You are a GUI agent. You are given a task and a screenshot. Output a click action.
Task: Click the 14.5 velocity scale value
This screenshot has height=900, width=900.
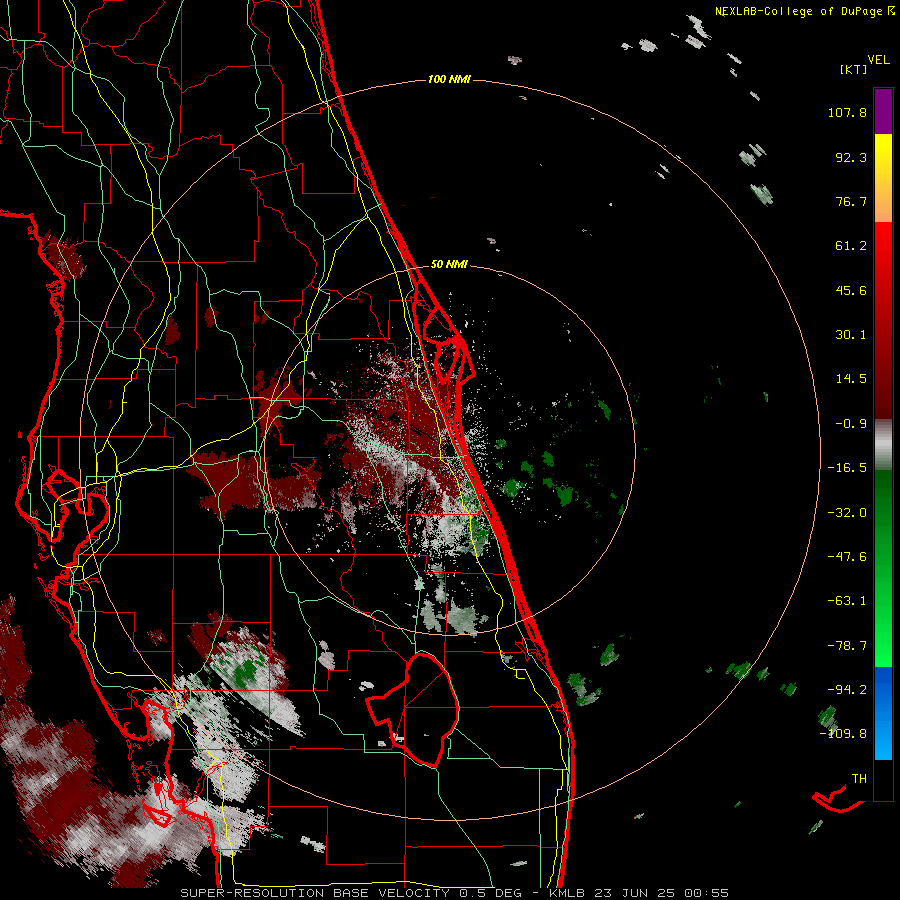(851, 379)
